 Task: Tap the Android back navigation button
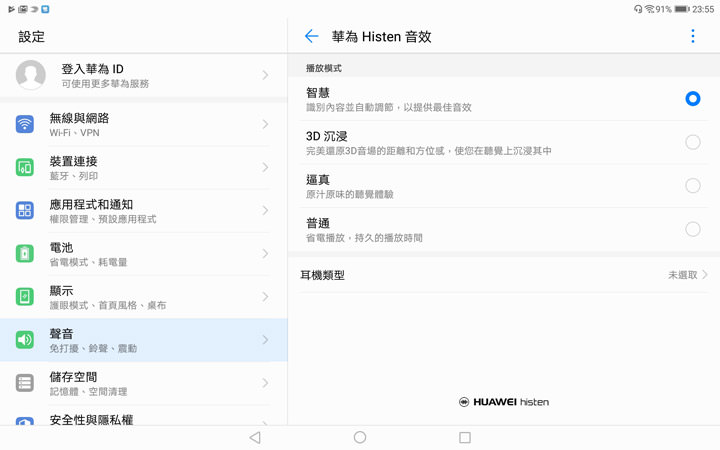[255, 438]
